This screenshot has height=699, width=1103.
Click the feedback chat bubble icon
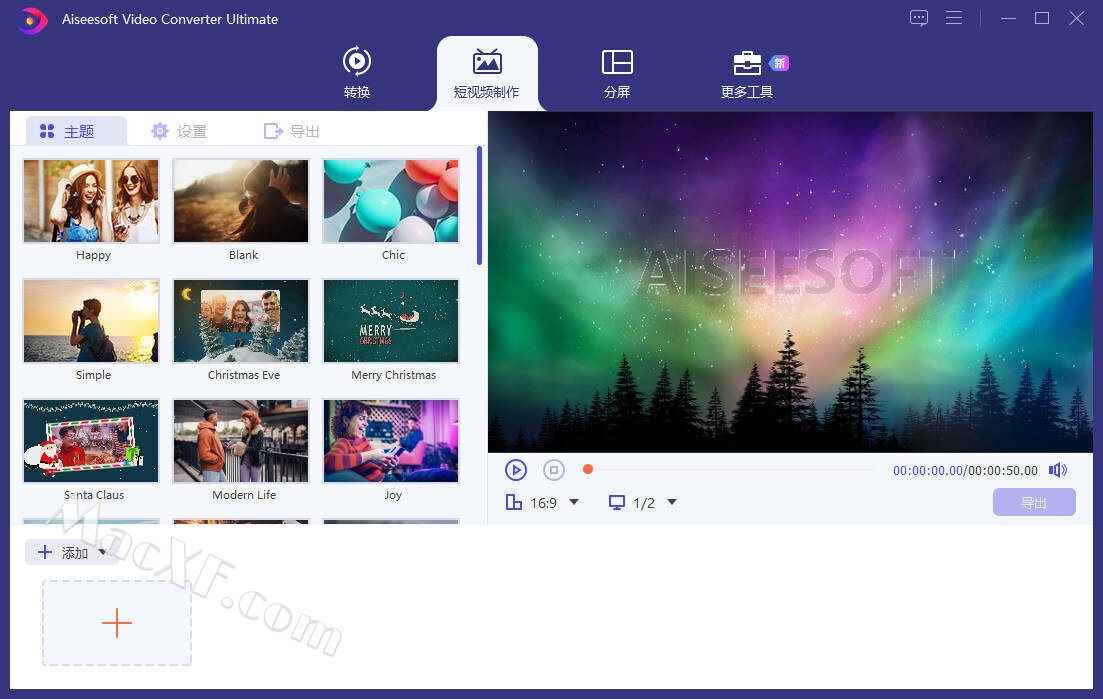click(x=919, y=18)
